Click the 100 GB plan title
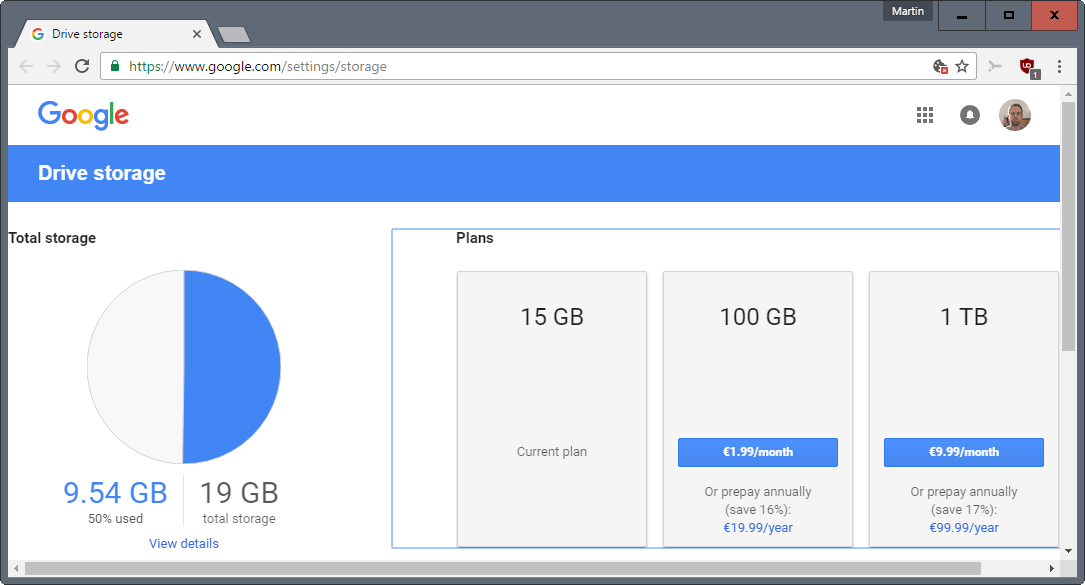 point(758,317)
